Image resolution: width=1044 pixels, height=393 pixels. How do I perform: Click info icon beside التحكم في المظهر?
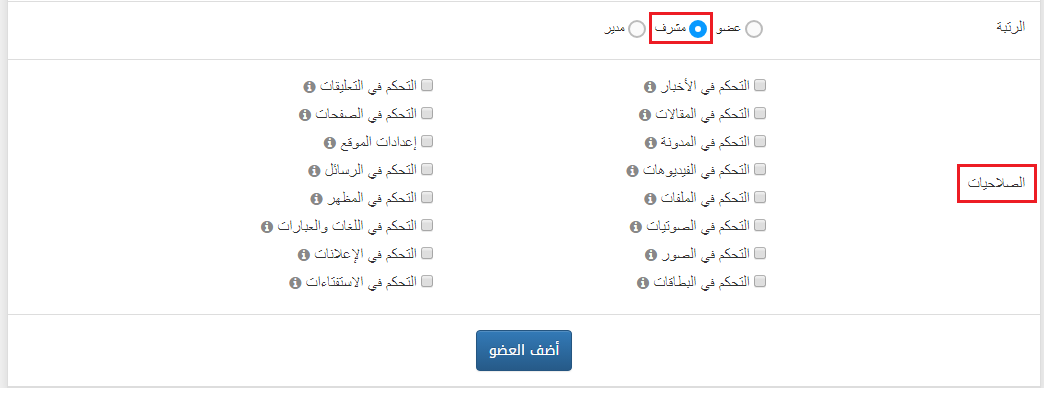(316, 198)
